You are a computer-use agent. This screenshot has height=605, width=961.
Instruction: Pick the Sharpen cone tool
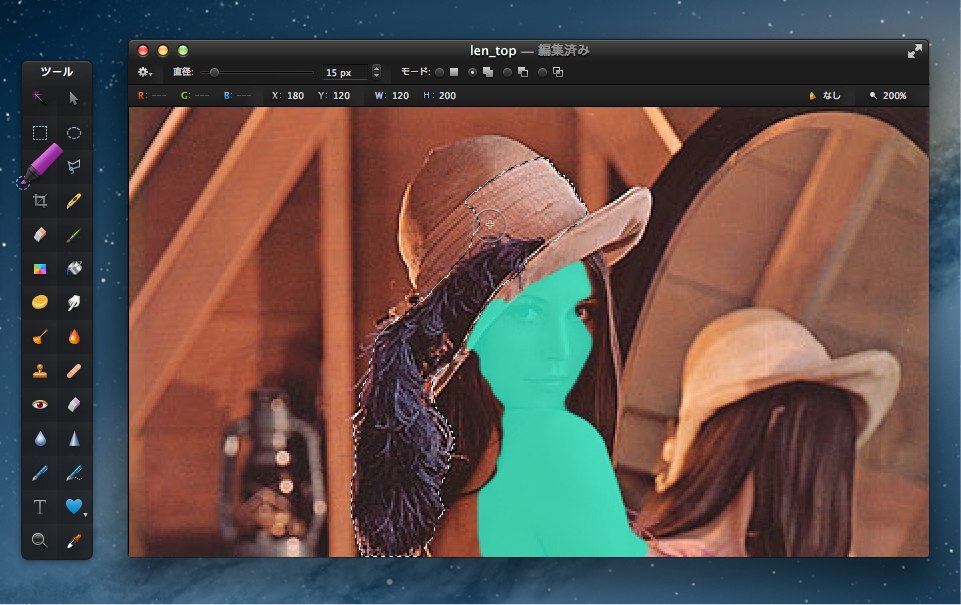pos(74,439)
